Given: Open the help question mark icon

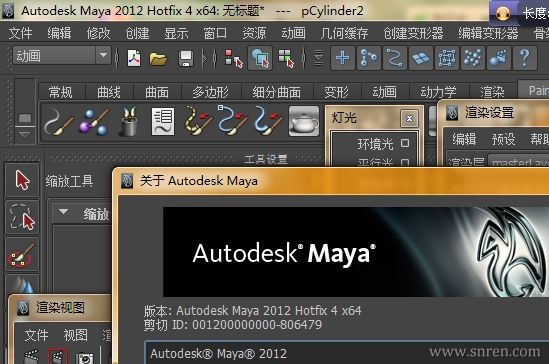Looking at the screenshot, I should (x=524, y=58).
